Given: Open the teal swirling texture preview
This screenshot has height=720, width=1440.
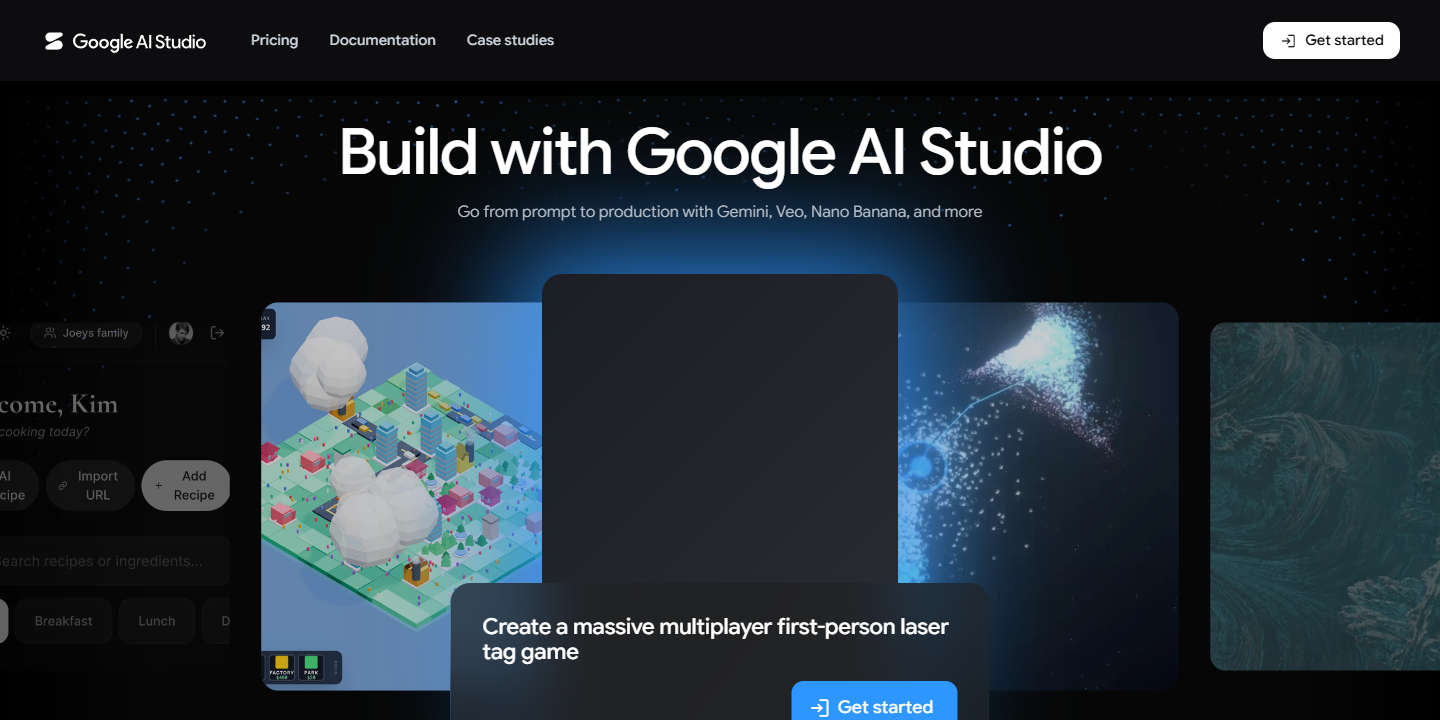Looking at the screenshot, I should (x=1325, y=496).
